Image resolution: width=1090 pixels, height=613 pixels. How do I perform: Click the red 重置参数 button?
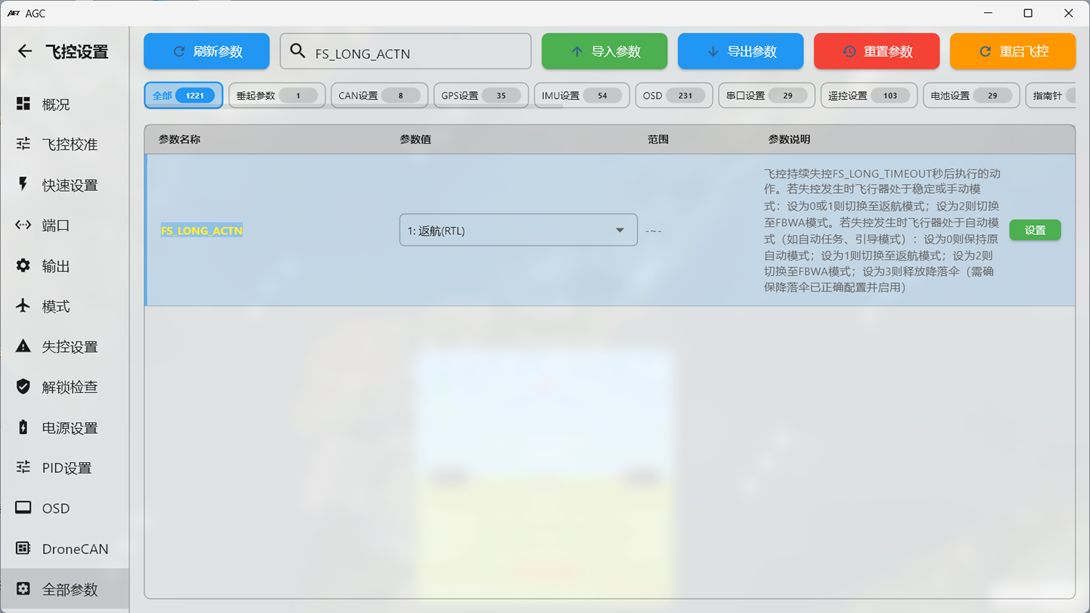coord(876,52)
